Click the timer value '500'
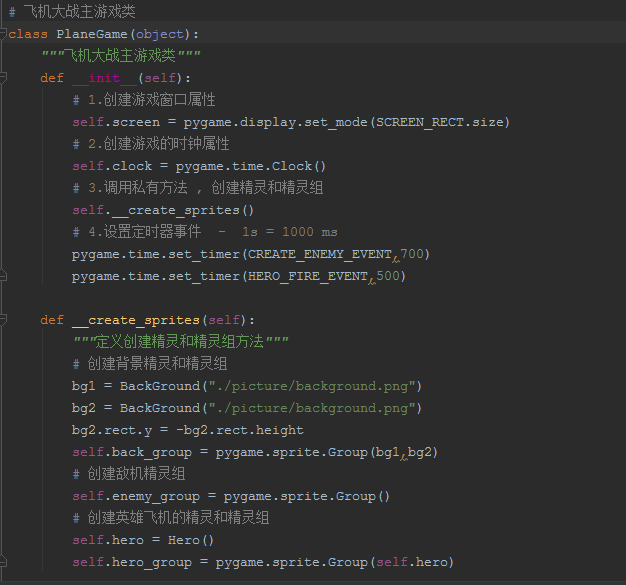This screenshot has height=585, width=626. tap(388, 276)
